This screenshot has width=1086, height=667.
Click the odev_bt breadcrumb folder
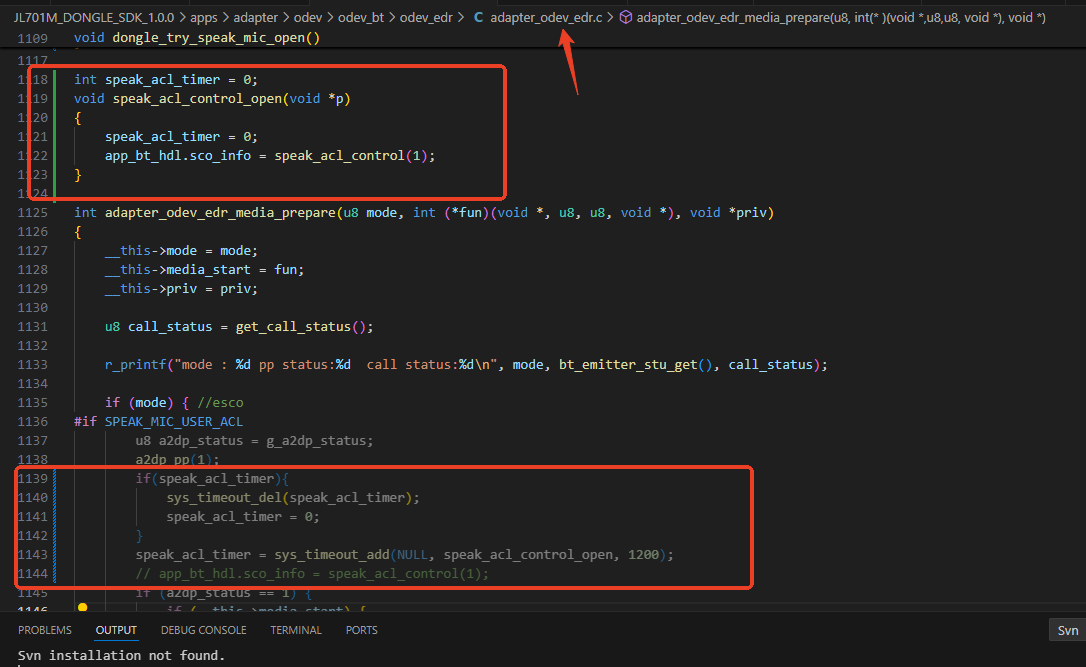pyautogui.click(x=361, y=17)
